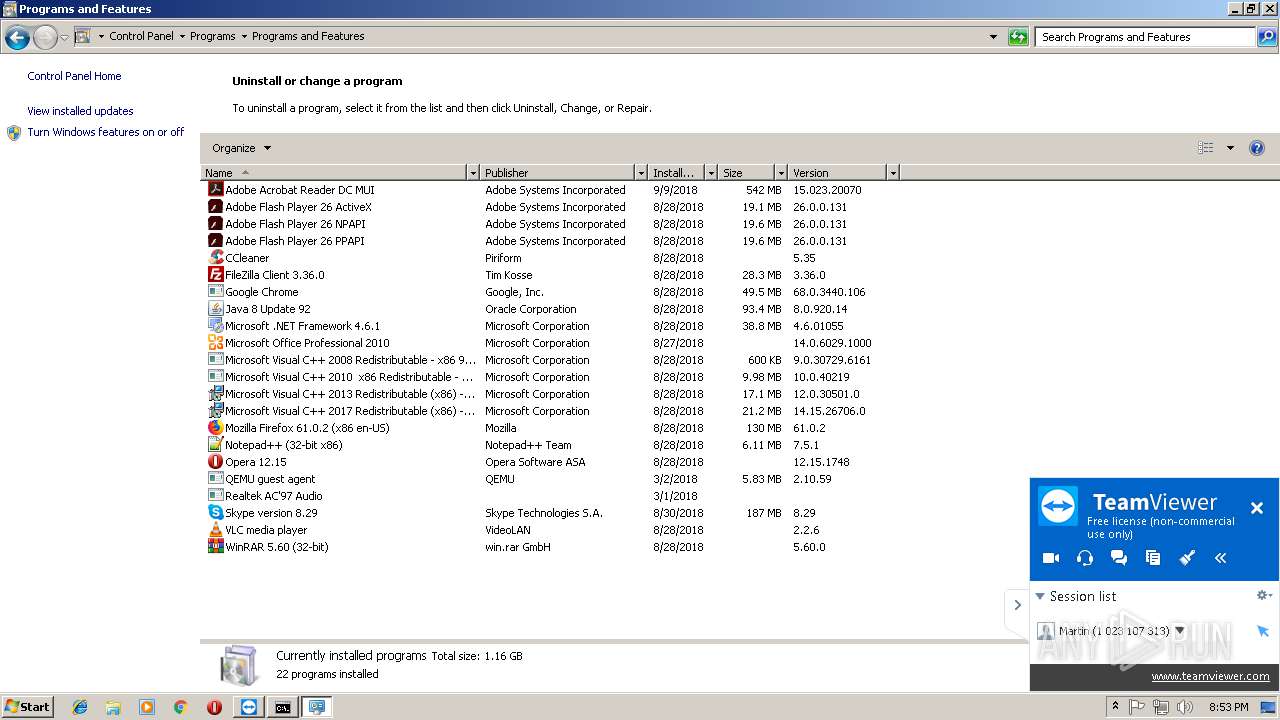Viewport: 1280px width, 720px height.
Task: Sort list by the Name column header
Action: (x=334, y=173)
